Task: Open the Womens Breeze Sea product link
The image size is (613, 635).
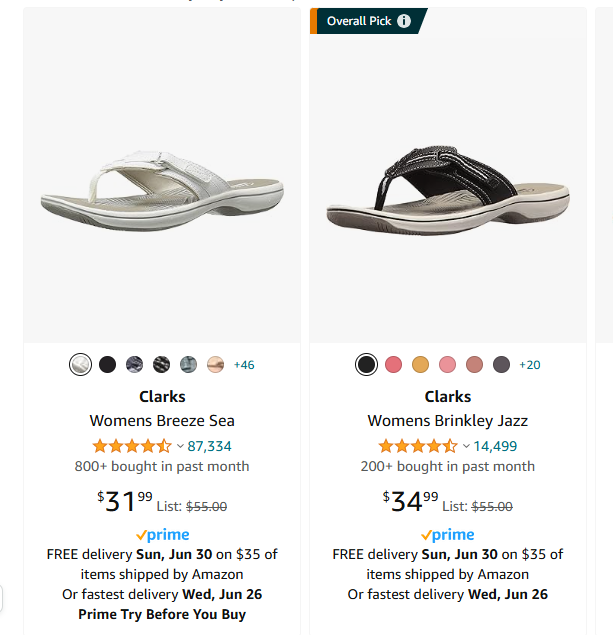Action: tap(162, 421)
